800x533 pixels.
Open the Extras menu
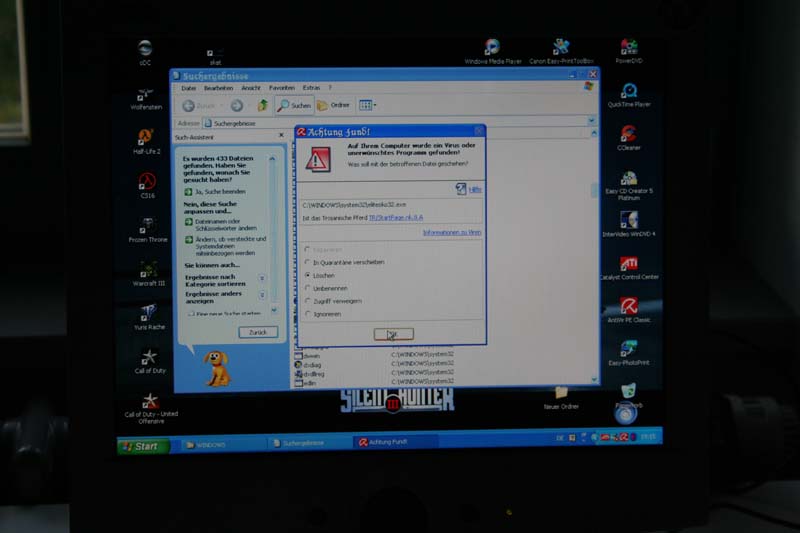pyautogui.click(x=311, y=88)
